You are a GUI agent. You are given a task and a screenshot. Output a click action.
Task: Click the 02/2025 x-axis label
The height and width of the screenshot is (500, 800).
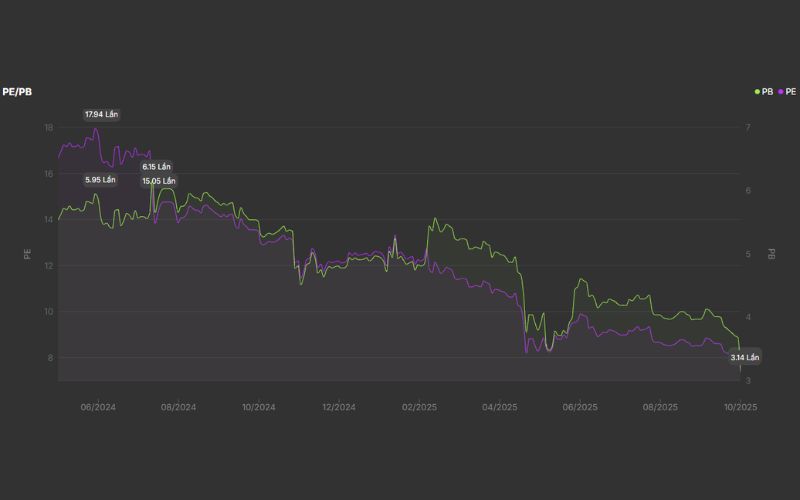[x=419, y=407]
